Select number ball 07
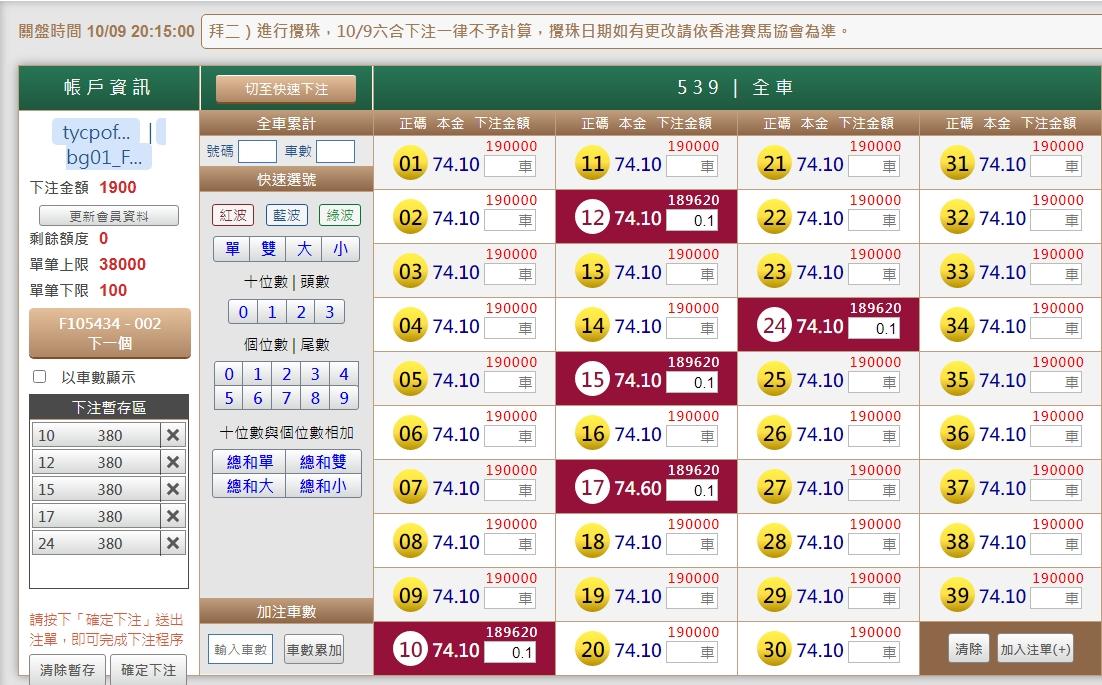The width and height of the screenshot is (1102, 685). click(x=410, y=488)
